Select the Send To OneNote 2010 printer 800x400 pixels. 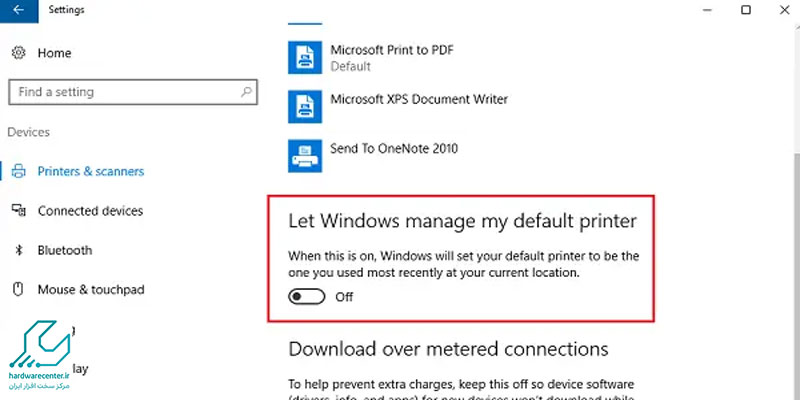click(x=394, y=149)
